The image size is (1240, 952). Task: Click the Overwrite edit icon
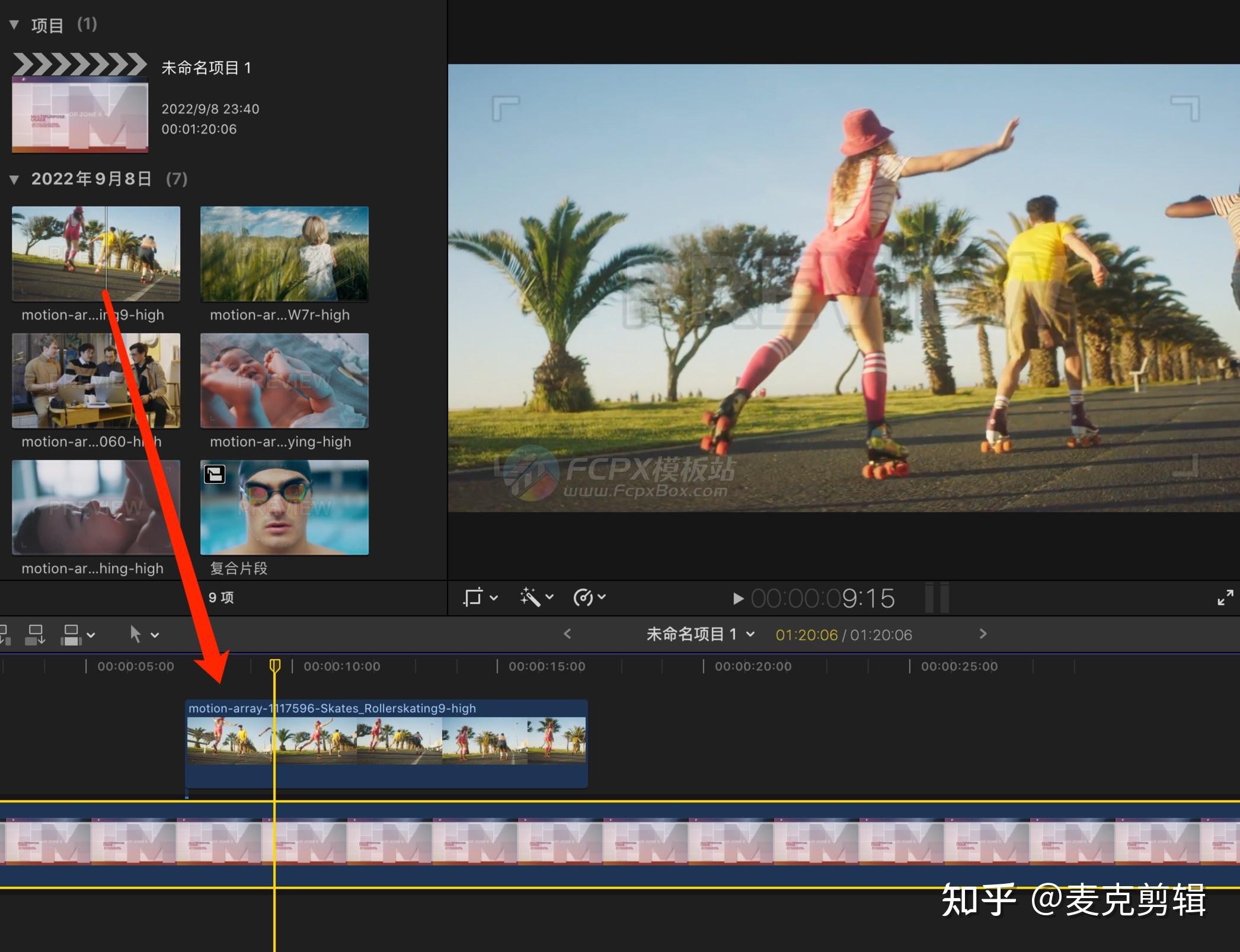pyautogui.click(x=71, y=633)
